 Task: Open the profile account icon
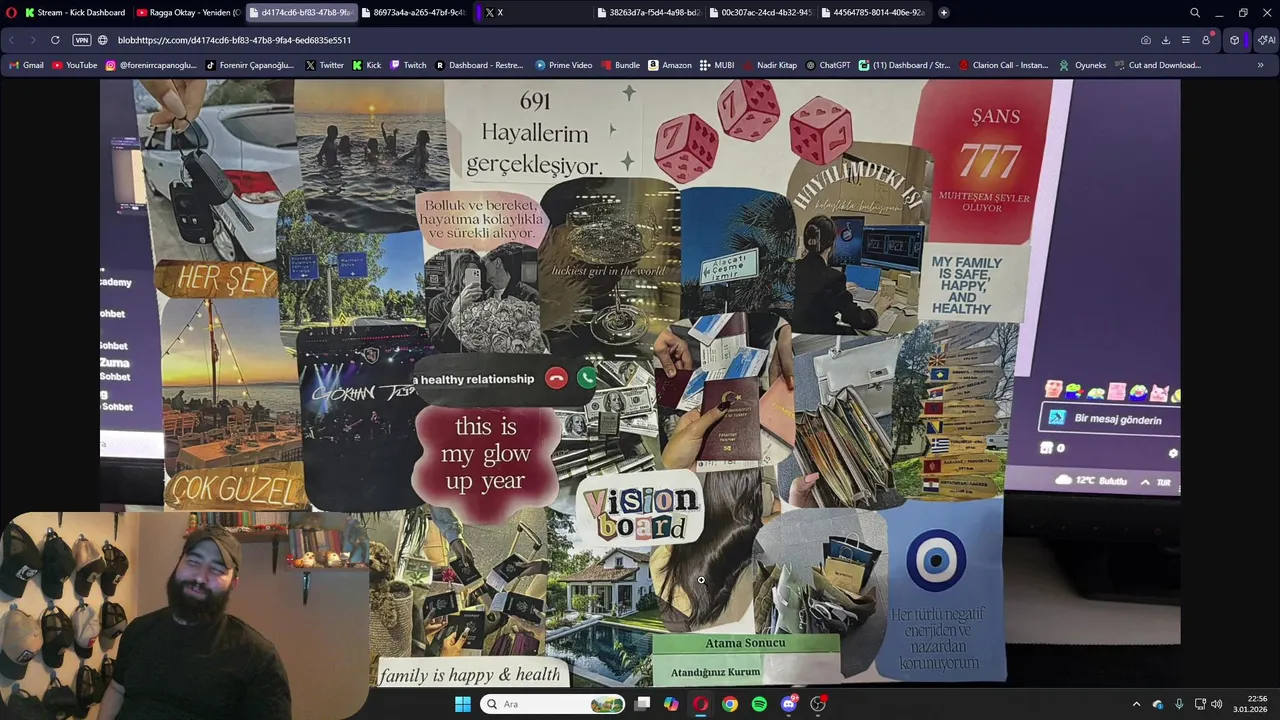(1206, 40)
